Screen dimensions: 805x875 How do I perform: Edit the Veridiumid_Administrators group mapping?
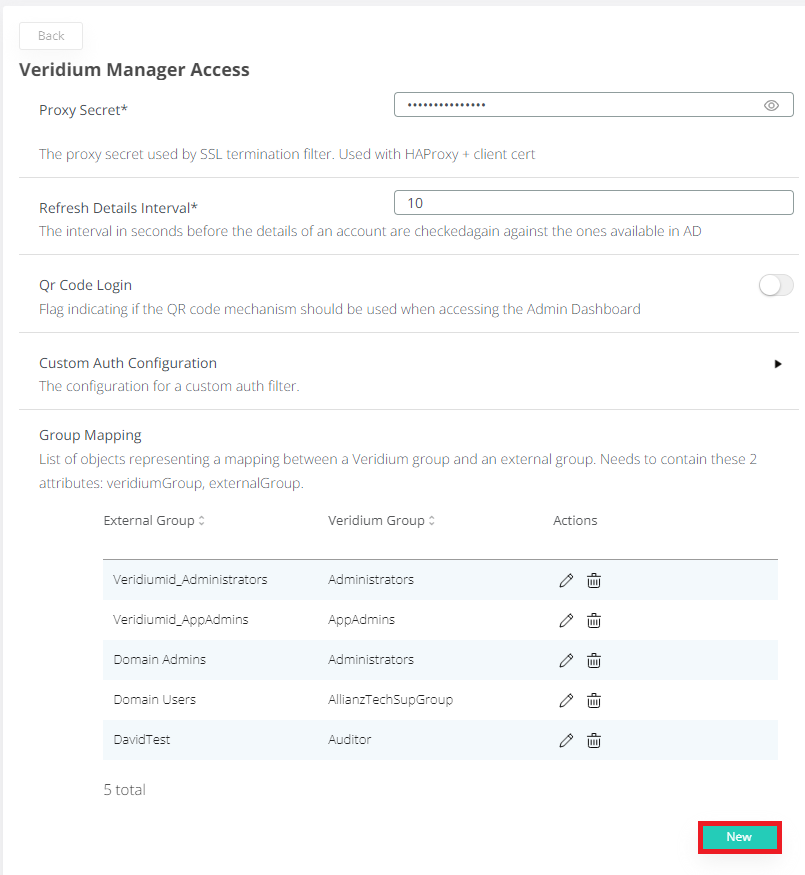(566, 580)
